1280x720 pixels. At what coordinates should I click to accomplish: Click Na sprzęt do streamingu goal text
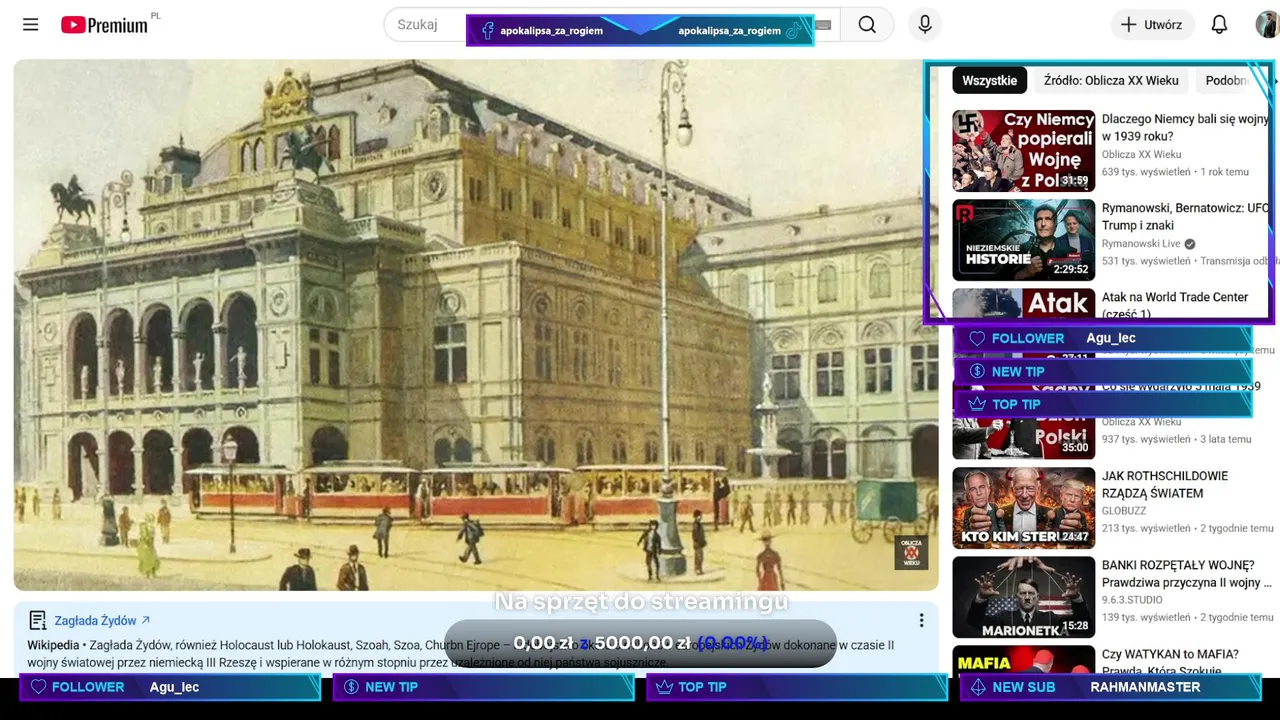[641, 601]
